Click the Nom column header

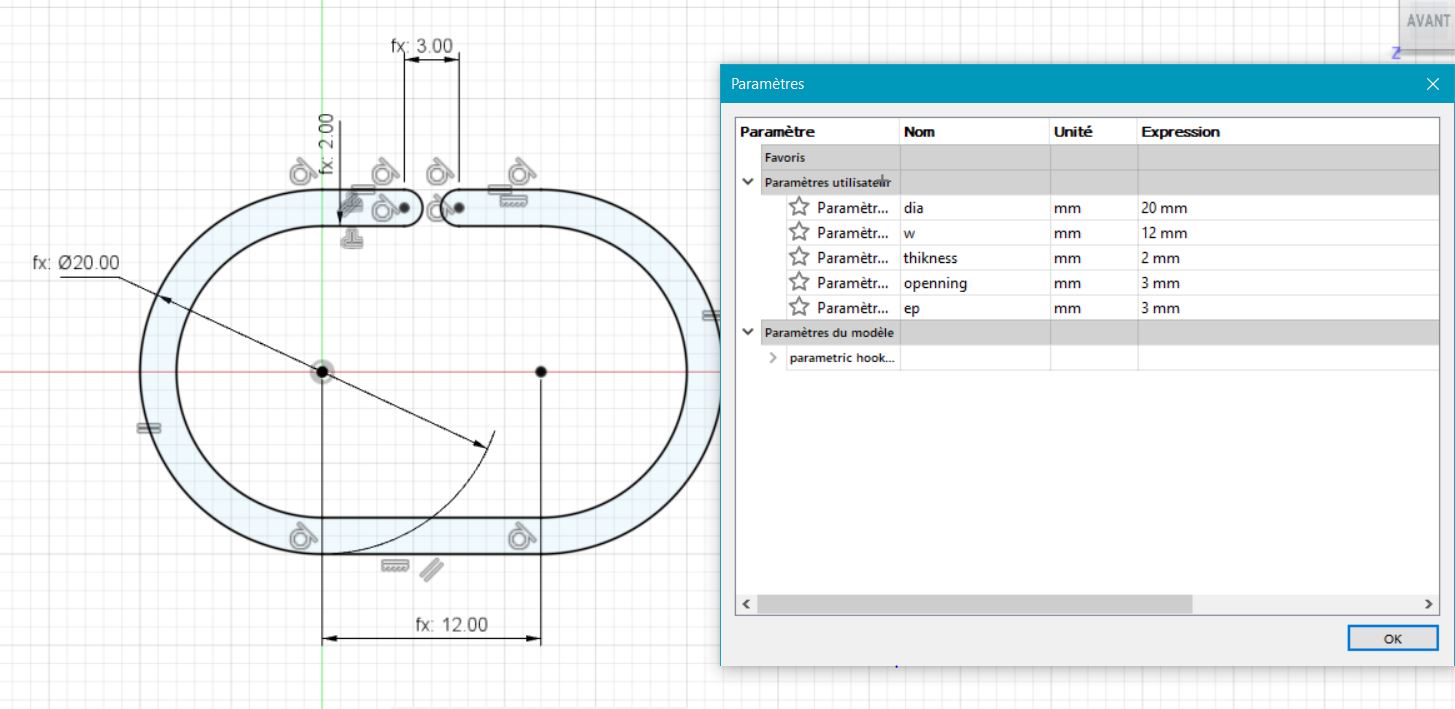(919, 131)
